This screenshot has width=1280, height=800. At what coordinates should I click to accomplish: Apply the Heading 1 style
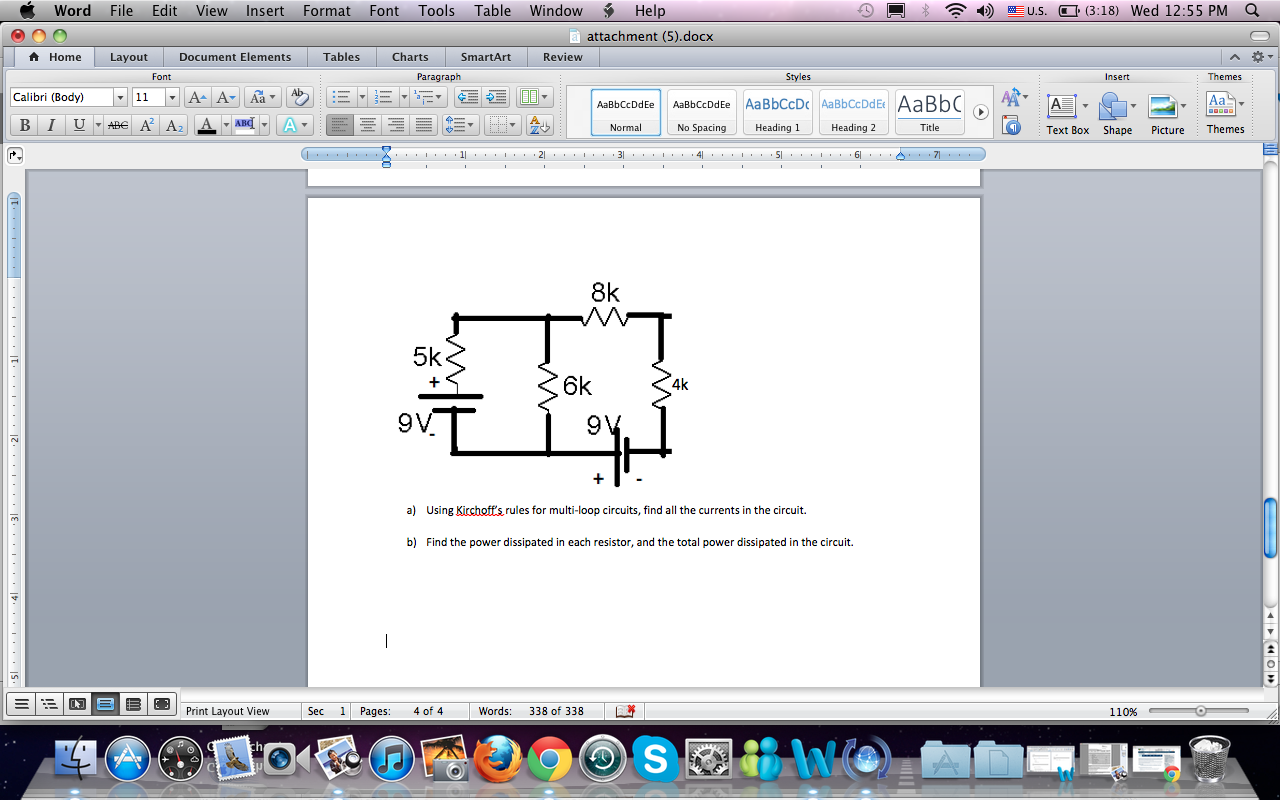pos(777,112)
